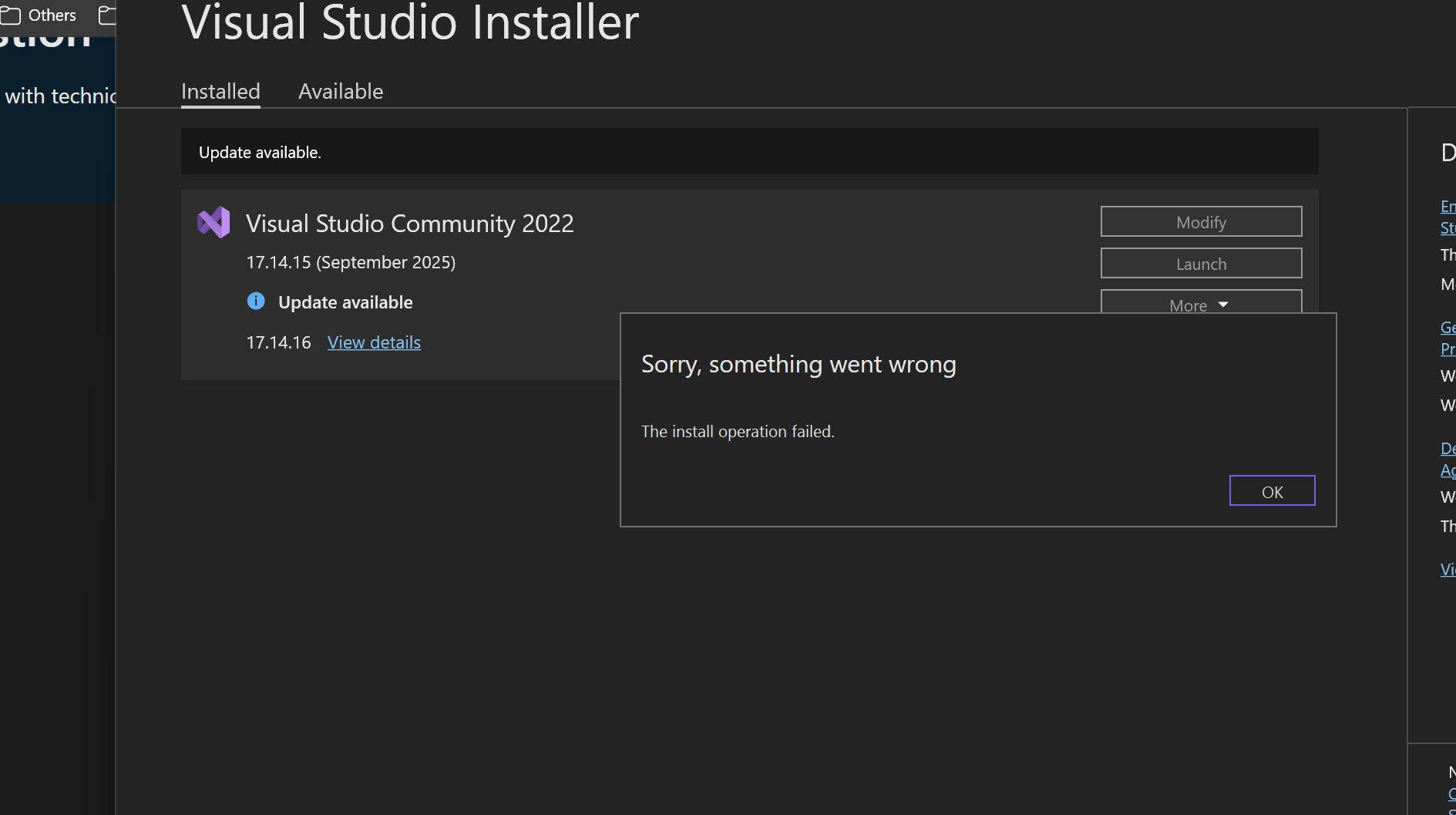Click the 17.14.15 (September 2025) version label

click(x=351, y=262)
